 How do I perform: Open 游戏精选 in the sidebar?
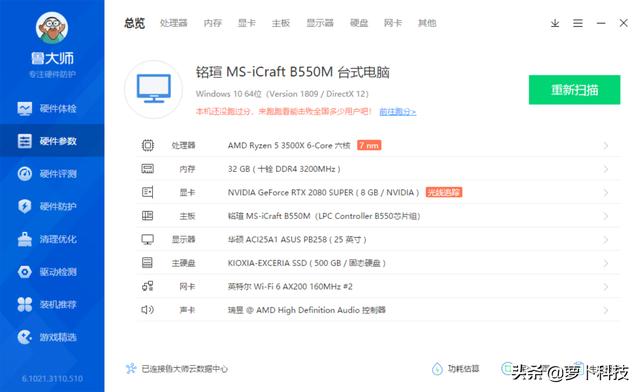click(52, 337)
